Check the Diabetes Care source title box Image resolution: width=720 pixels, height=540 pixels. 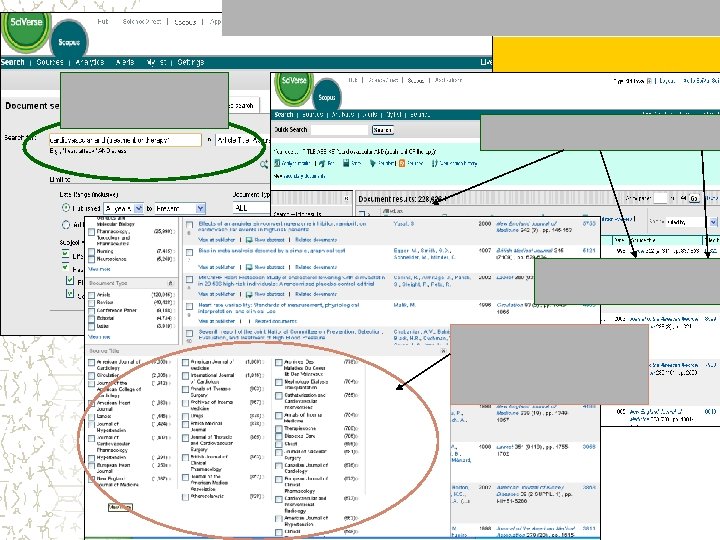(x=279, y=436)
